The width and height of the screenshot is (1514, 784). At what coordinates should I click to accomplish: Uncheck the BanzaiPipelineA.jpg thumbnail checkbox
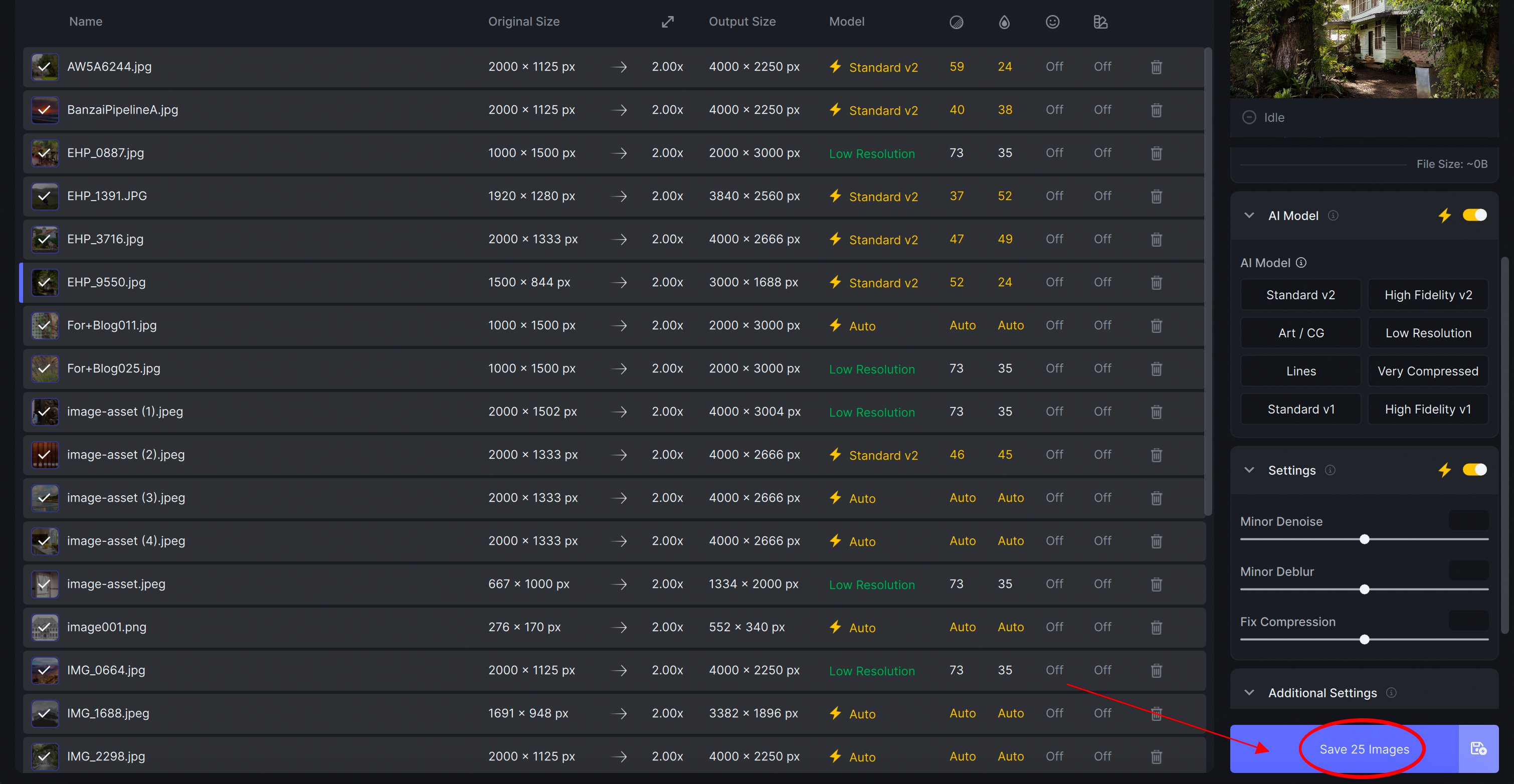pos(45,110)
